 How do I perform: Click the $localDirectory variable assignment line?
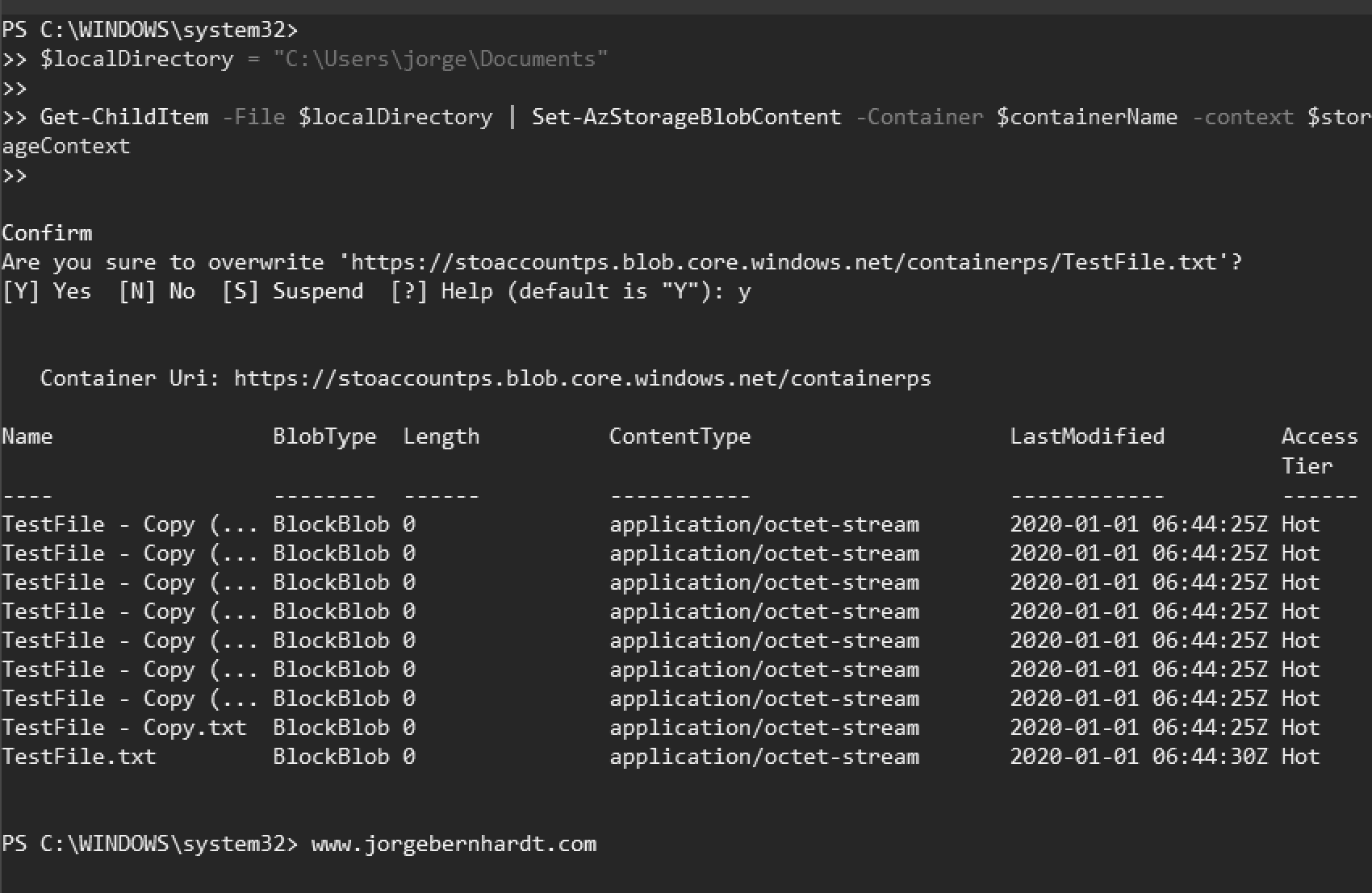point(305,60)
